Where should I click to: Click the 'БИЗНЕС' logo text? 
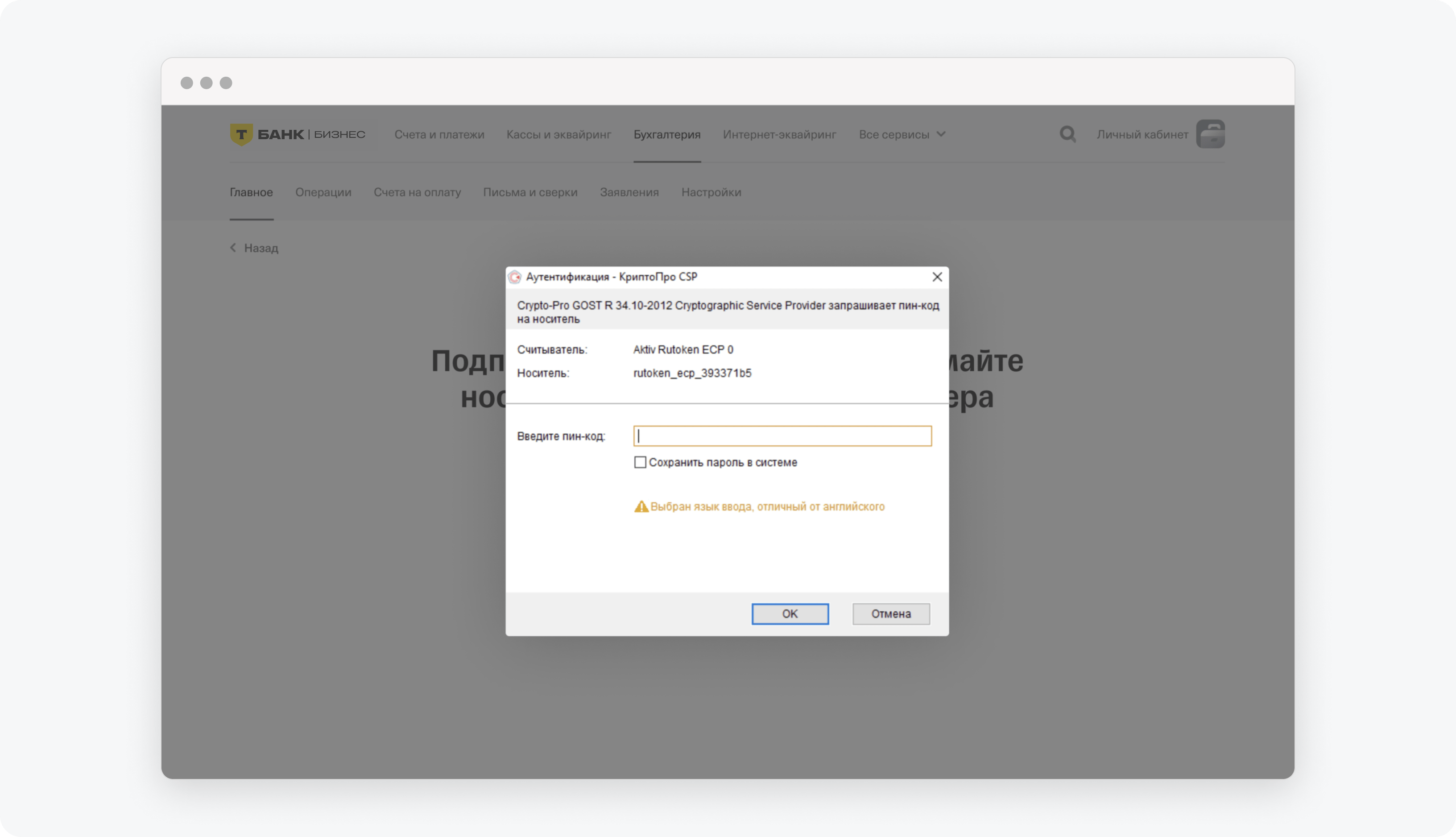[339, 135]
